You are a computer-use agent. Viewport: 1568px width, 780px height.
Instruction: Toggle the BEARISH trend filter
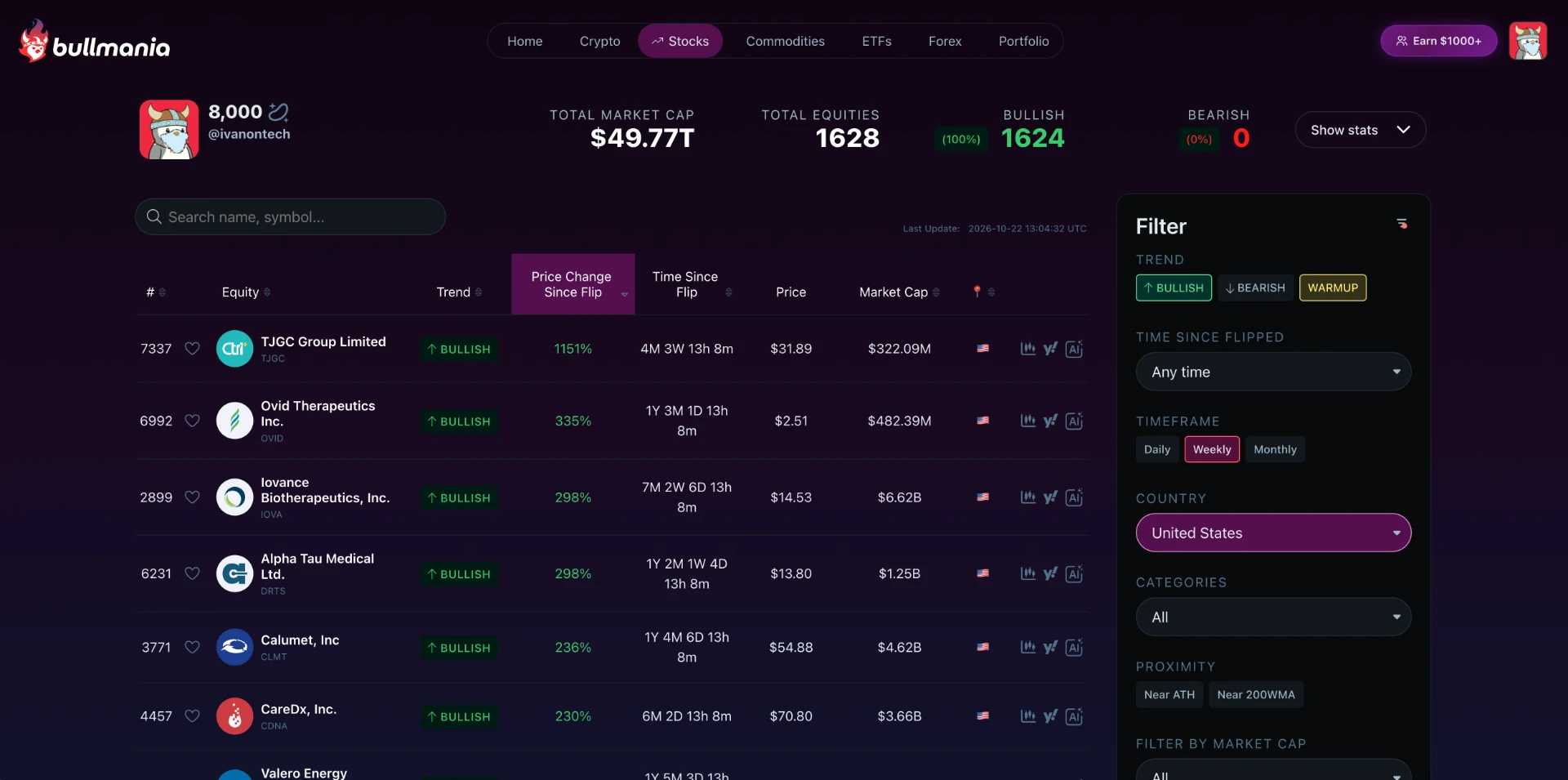point(1255,287)
